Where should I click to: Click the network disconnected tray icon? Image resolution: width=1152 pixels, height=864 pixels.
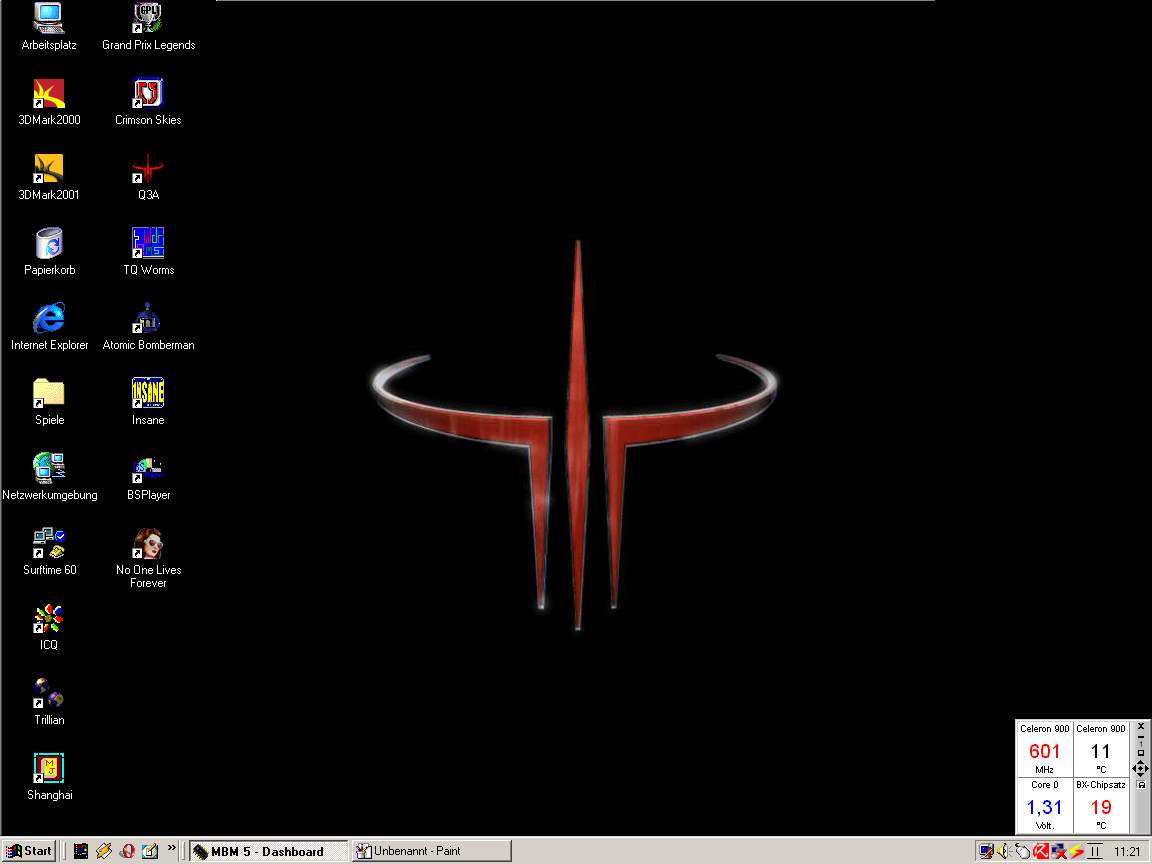click(x=1059, y=852)
